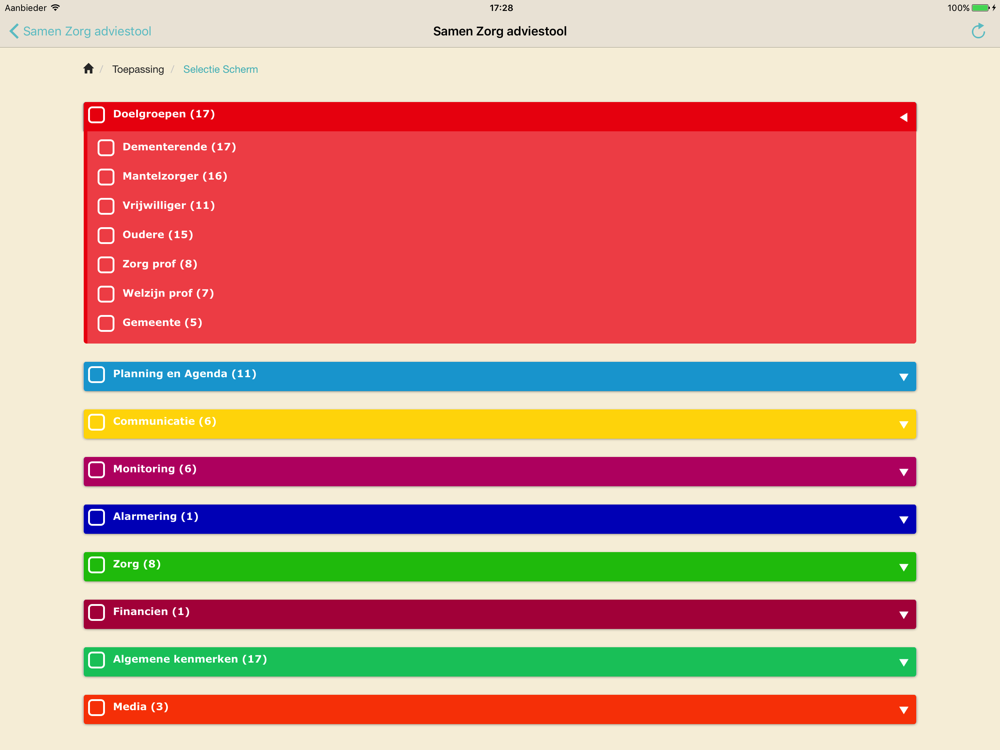The width and height of the screenshot is (1000, 750).
Task: Tap the refresh icon in the navigation bar
Action: [978, 31]
